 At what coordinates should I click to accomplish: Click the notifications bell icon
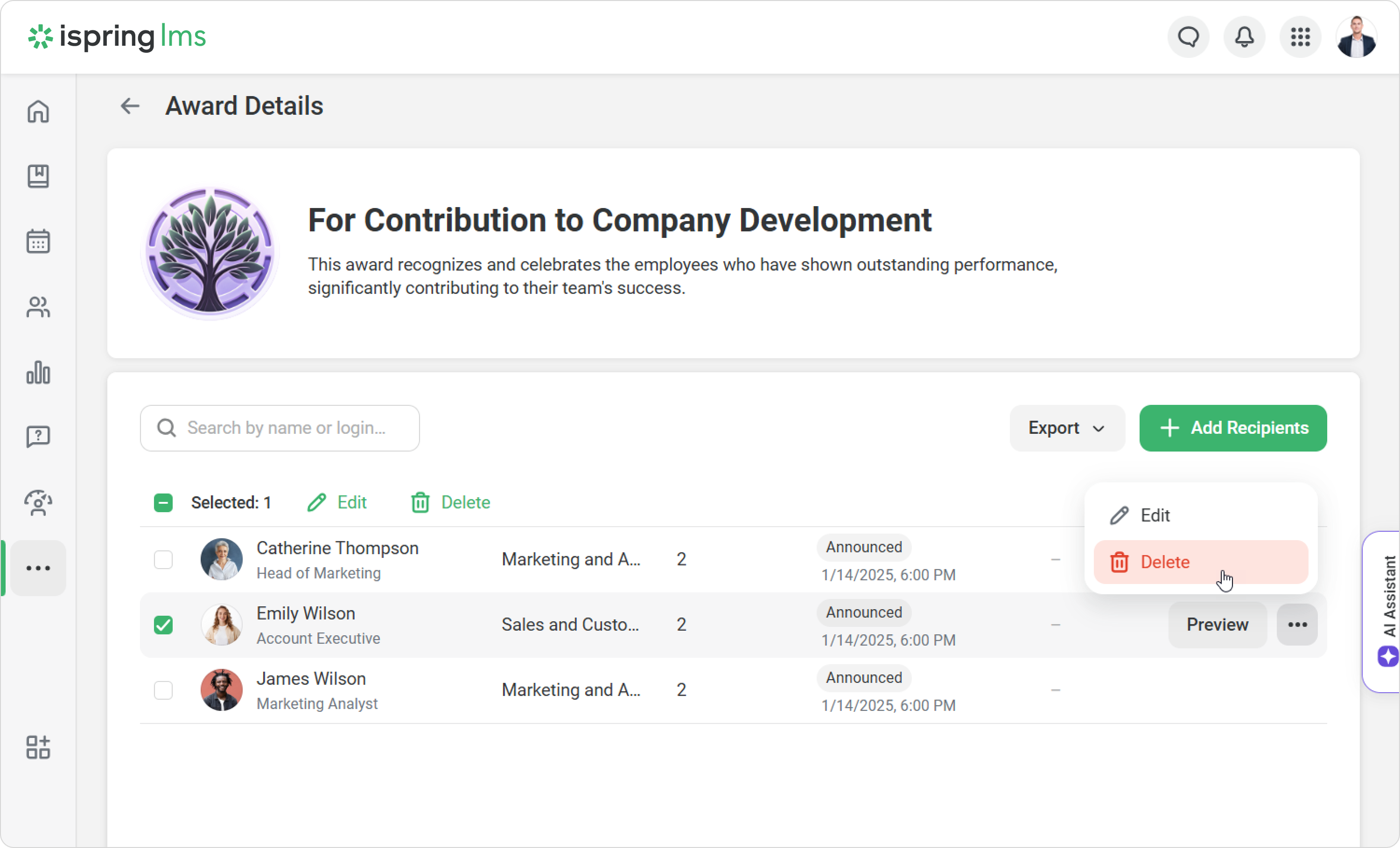point(1244,37)
